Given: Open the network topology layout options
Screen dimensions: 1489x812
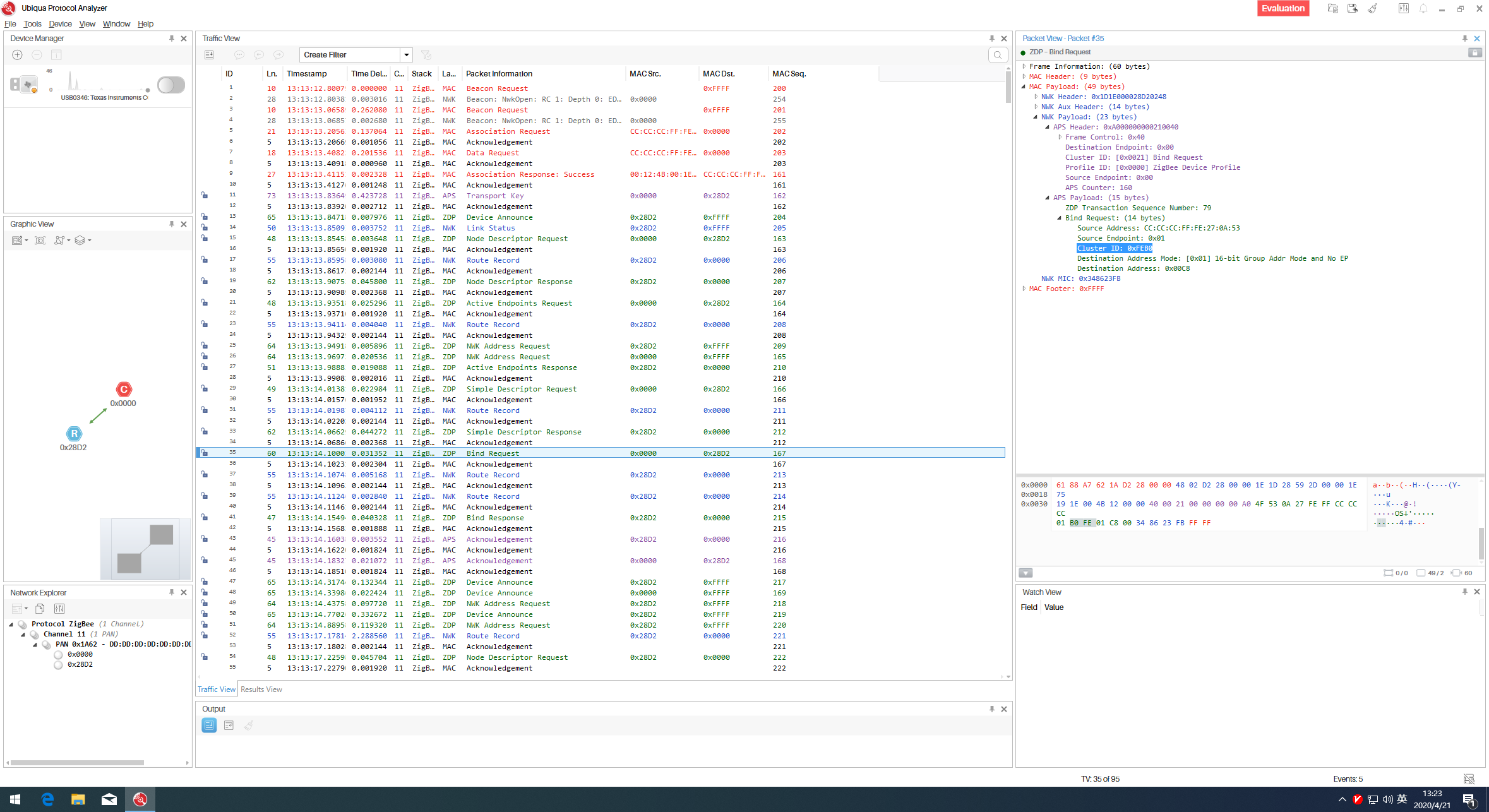Looking at the screenshot, I should pos(62,241).
